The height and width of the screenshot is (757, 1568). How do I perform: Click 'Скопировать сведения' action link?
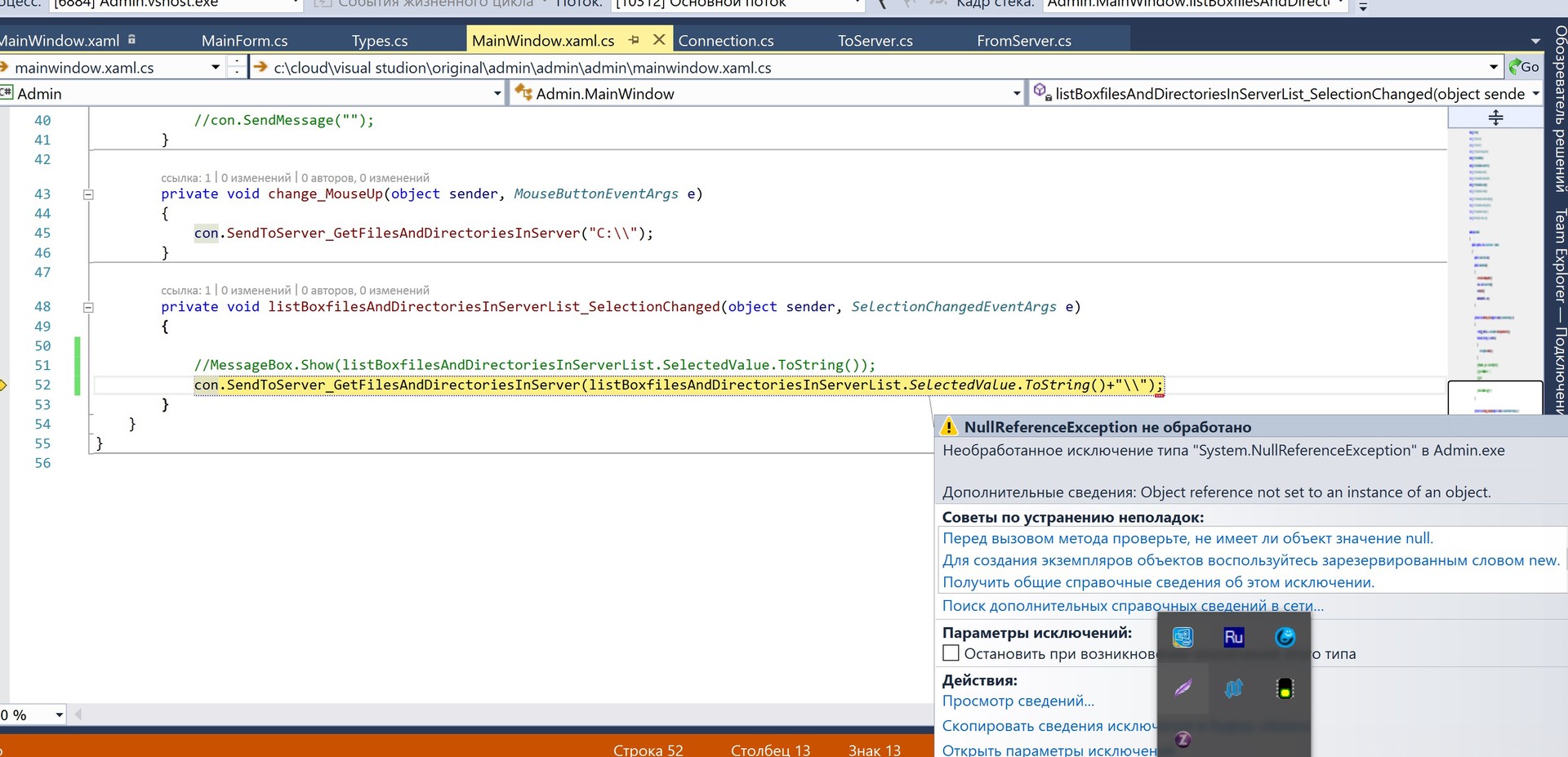tap(1049, 726)
